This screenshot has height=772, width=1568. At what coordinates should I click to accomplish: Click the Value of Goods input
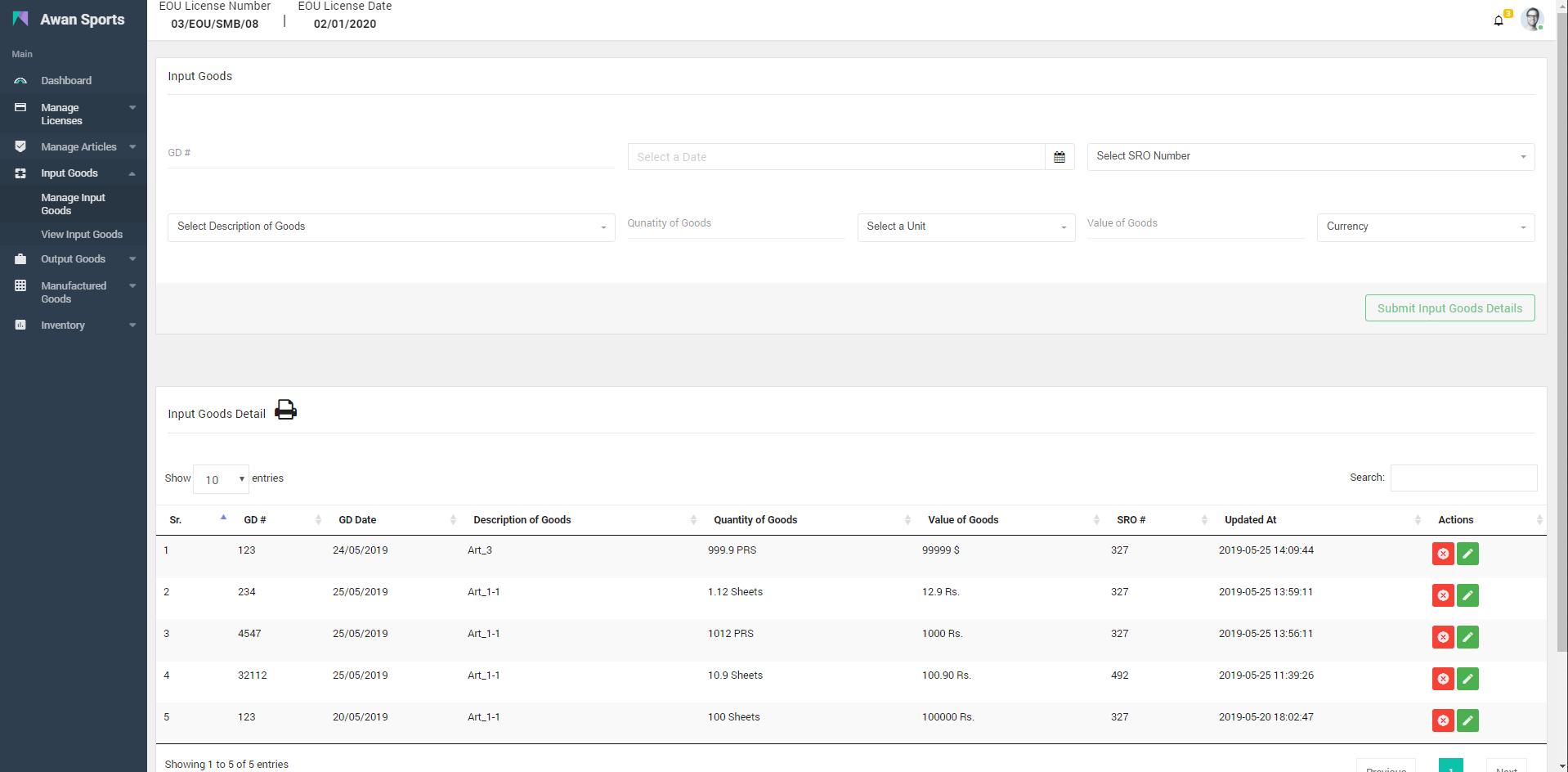1195,224
